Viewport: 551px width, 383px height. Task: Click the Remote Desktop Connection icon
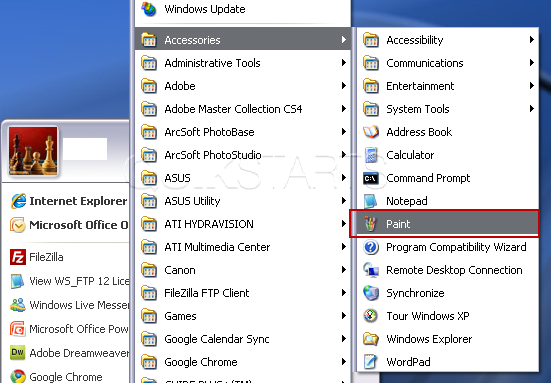point(371,270)
